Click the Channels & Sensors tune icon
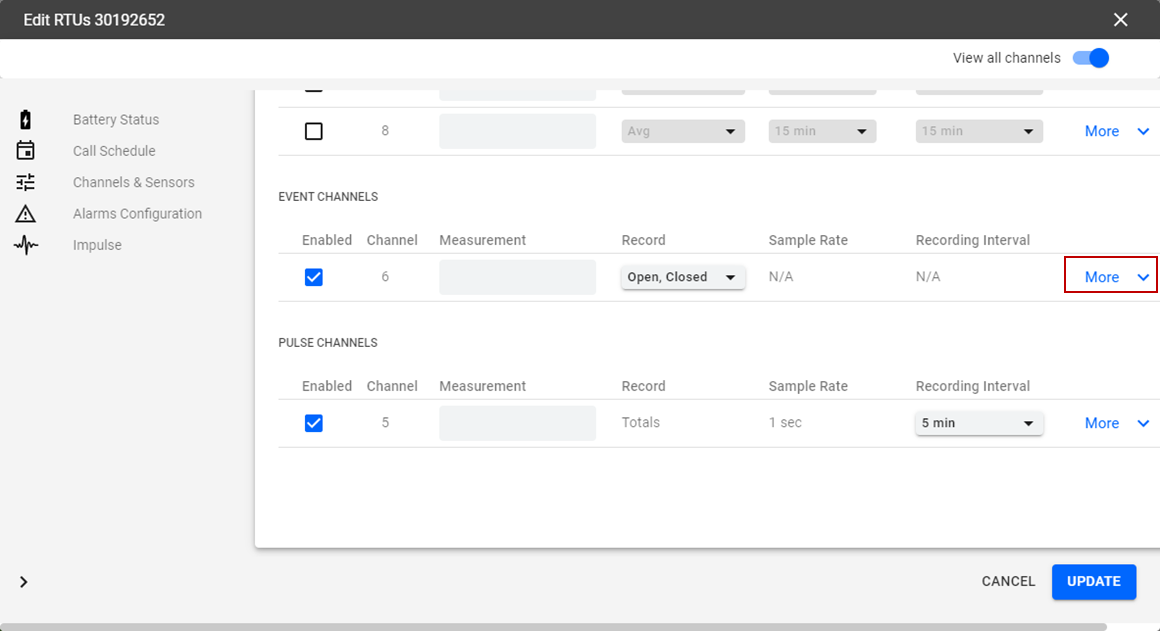 [26, 182]
